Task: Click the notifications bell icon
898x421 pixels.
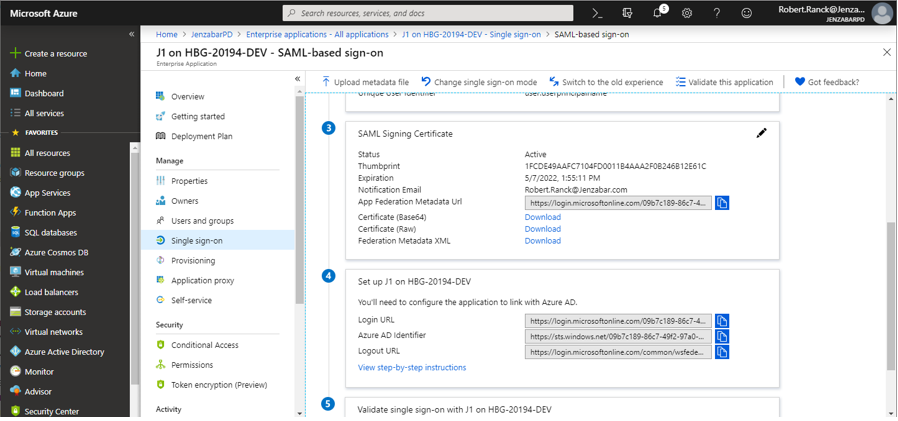Action: (x=657, y=13)
